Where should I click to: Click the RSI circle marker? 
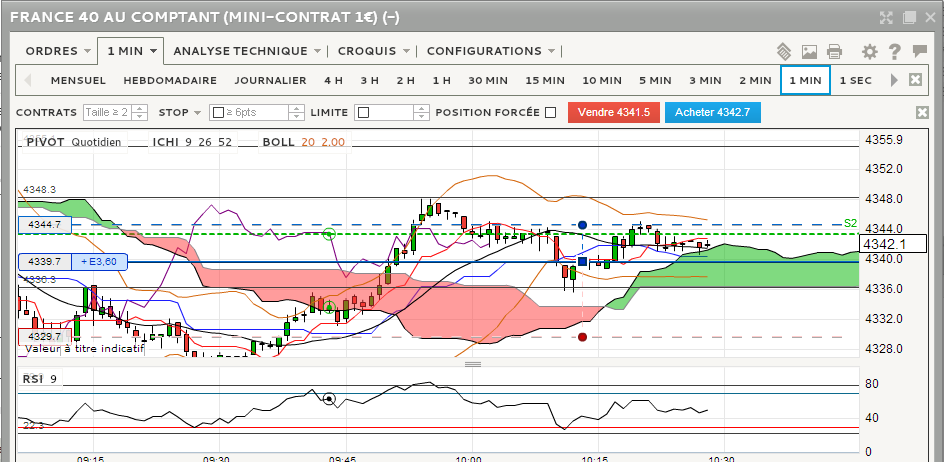tap(329, 399)
